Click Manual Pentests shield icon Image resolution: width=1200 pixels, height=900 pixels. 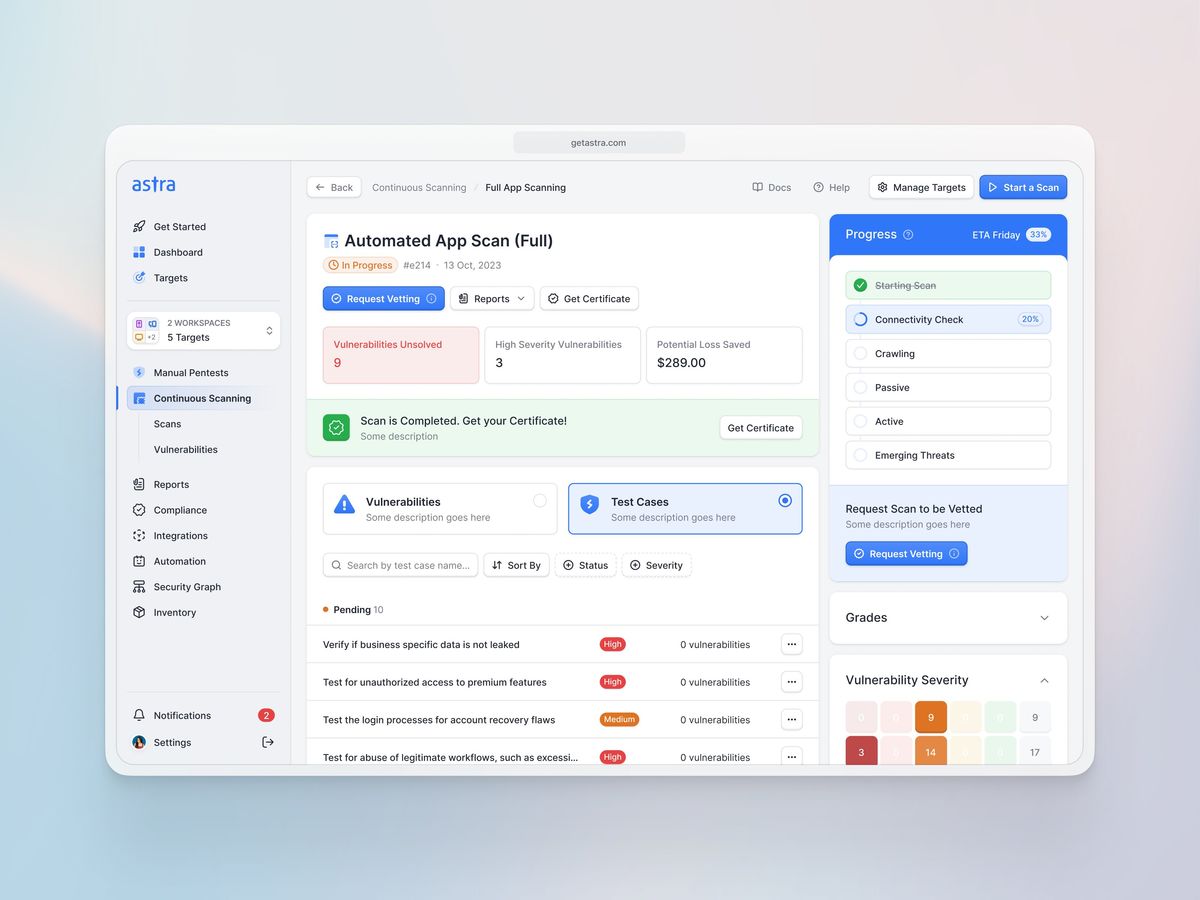click(139, 372)
